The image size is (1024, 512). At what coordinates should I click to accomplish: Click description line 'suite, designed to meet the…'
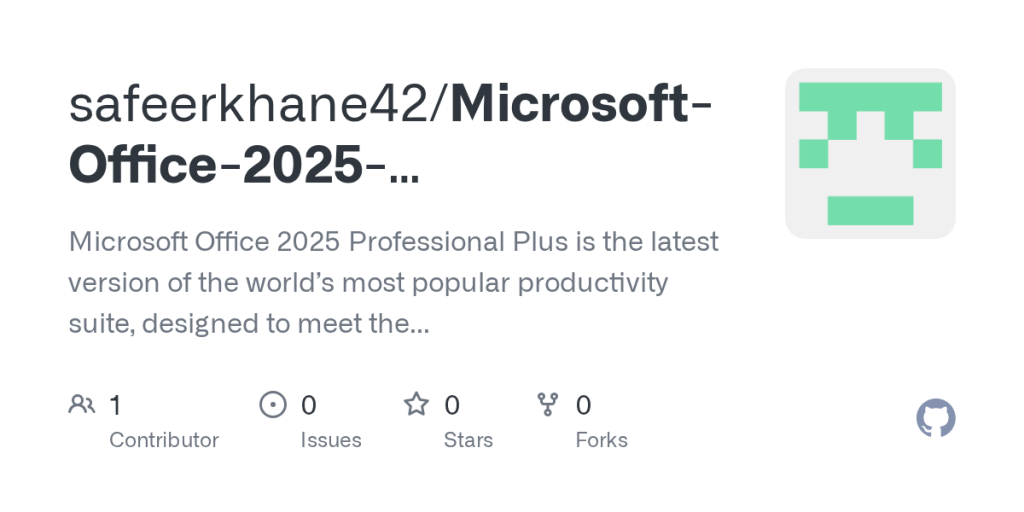pyautogui.click(x=249, y=323)
